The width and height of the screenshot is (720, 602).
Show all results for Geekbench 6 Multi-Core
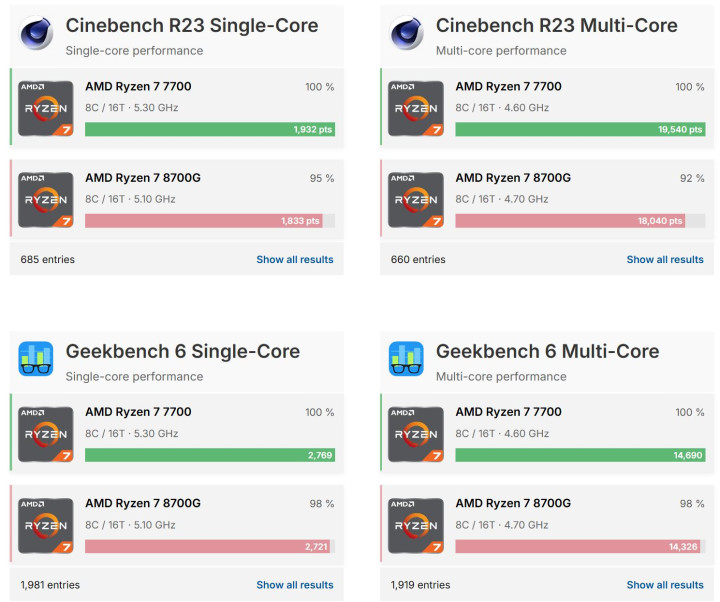click(665, 585)
